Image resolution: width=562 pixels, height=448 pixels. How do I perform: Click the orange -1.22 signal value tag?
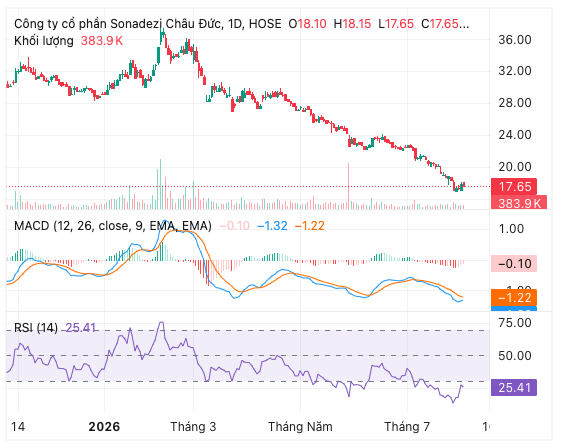click(514, 297)
